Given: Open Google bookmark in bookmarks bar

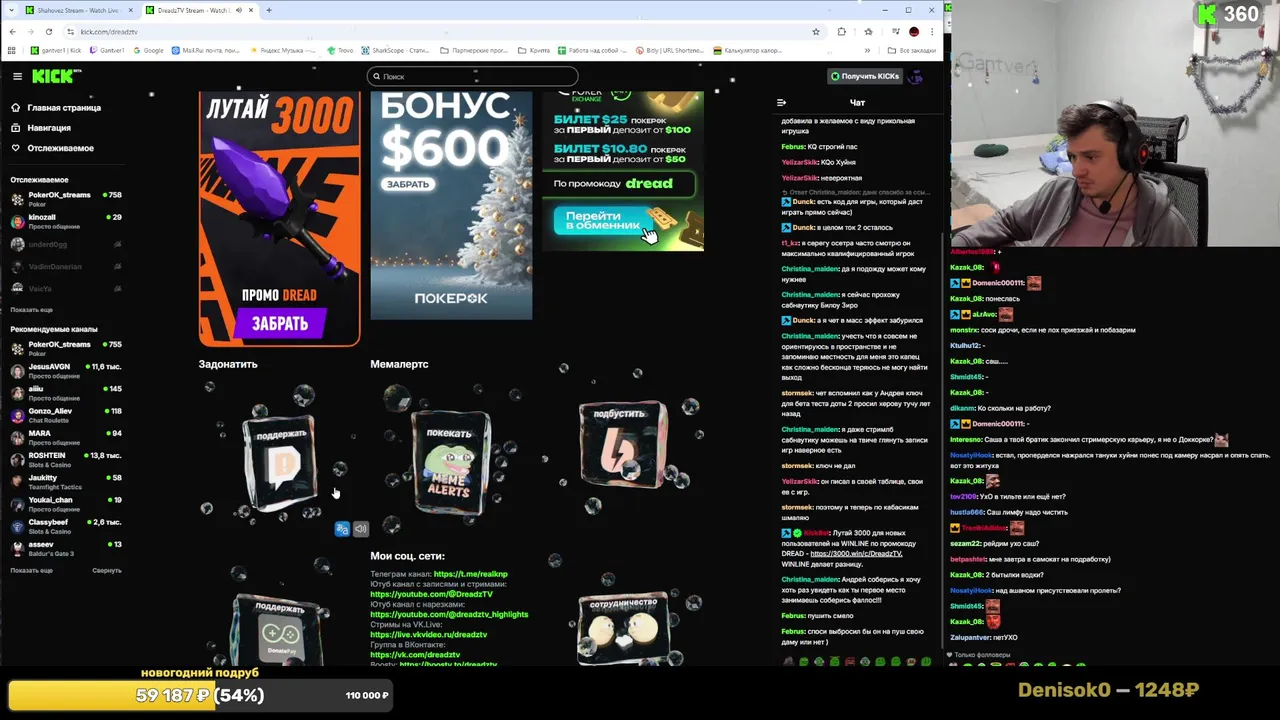Looking at the screenshot, I should pos(148,50).
